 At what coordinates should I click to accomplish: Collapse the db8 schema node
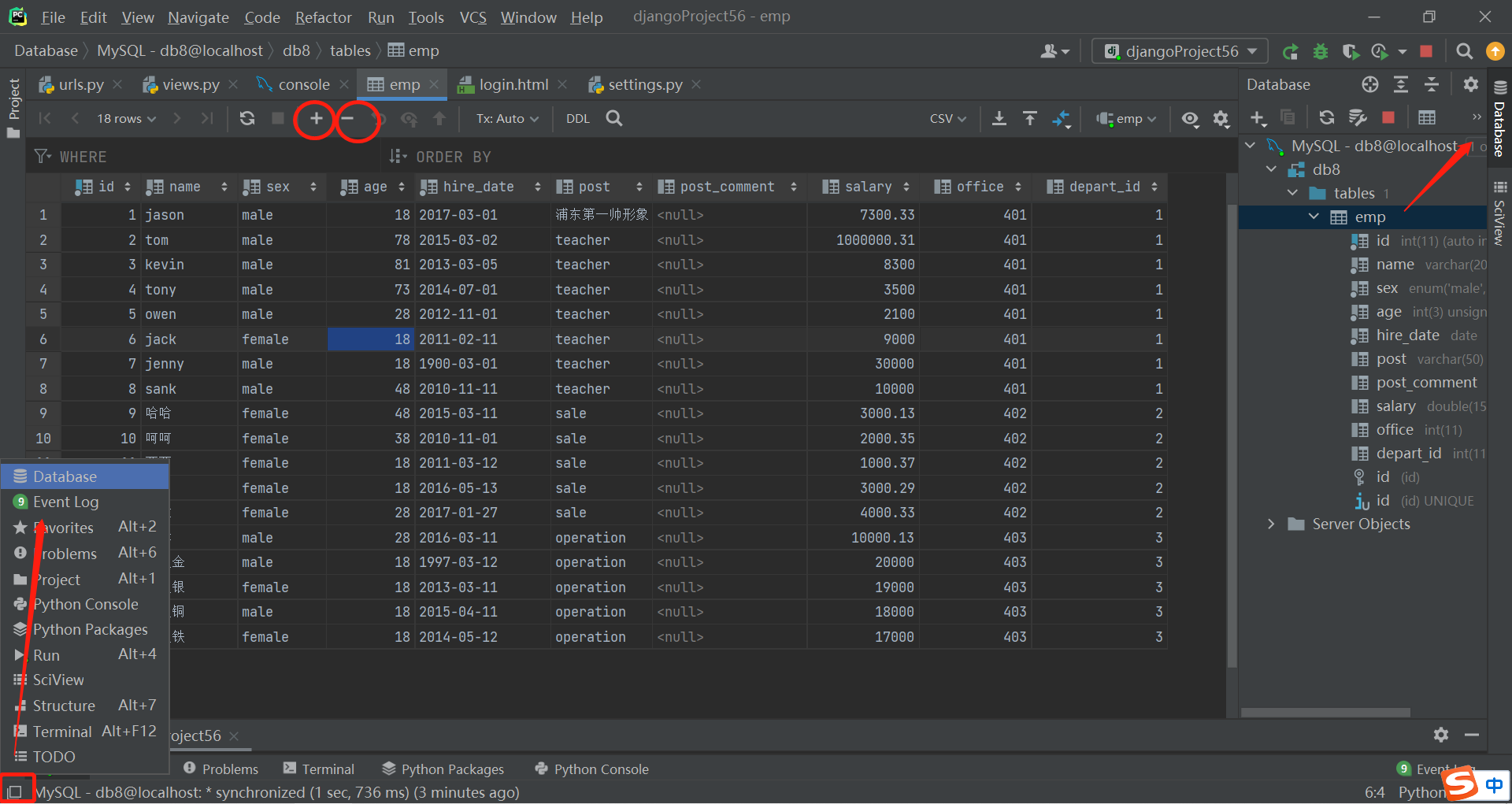pos(1271,169)
